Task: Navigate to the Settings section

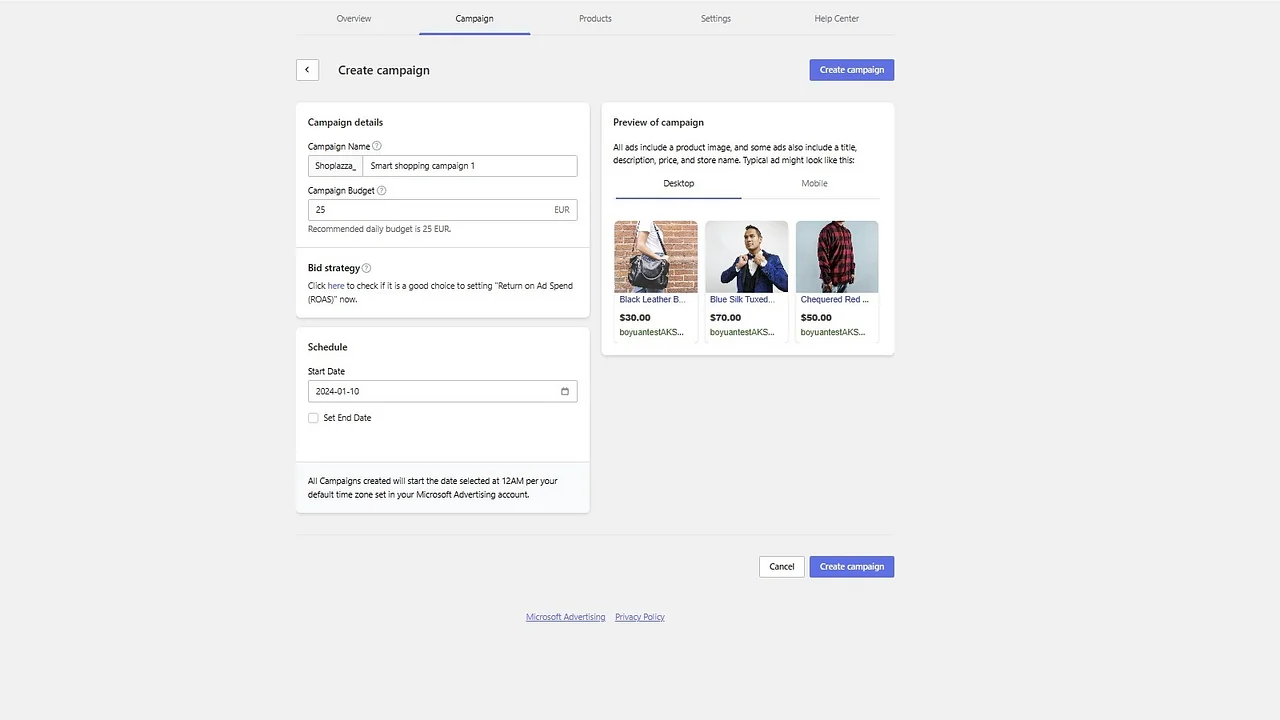Action: pos(715,18)
